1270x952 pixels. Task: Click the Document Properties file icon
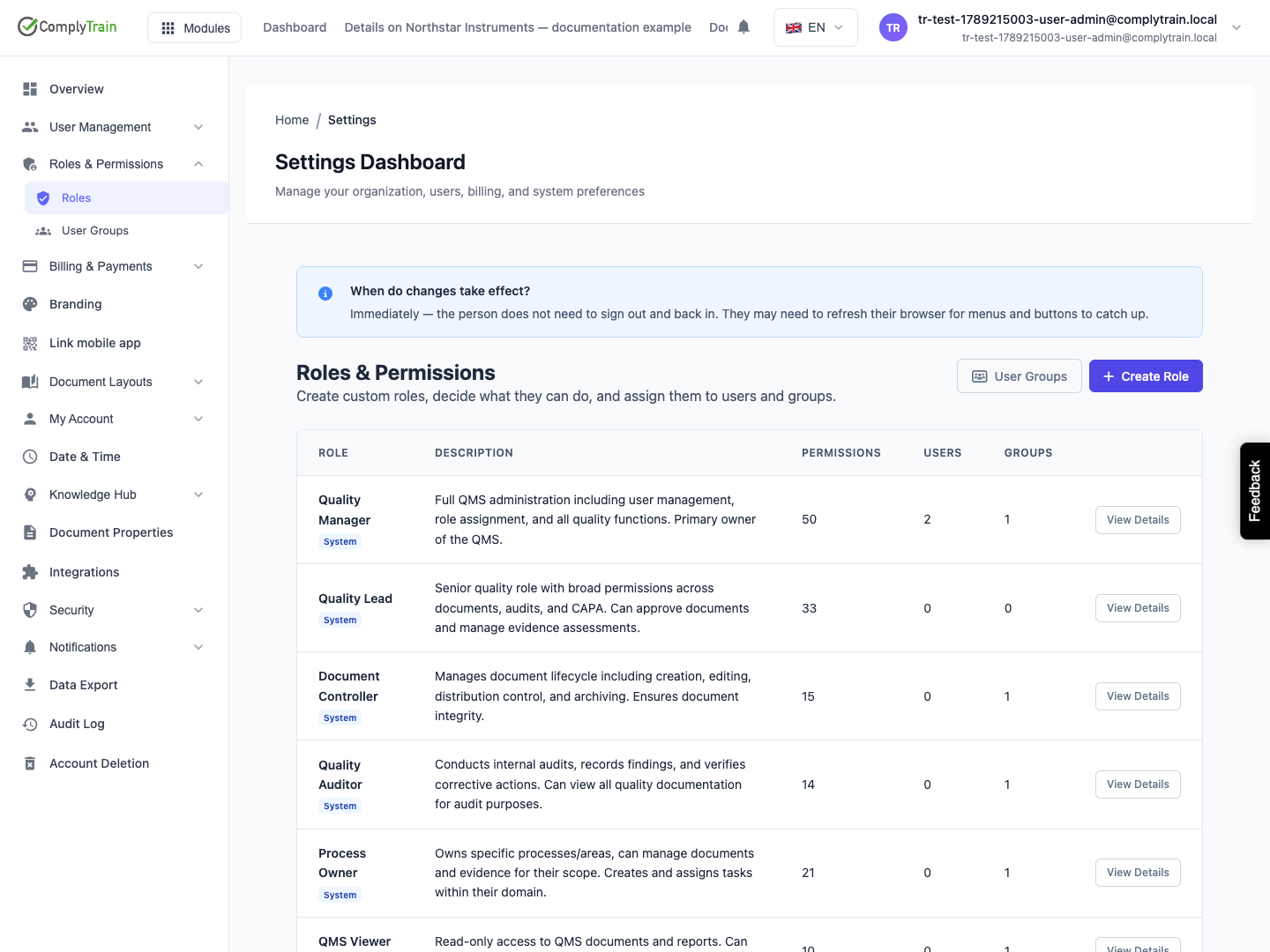pos(30,532)
